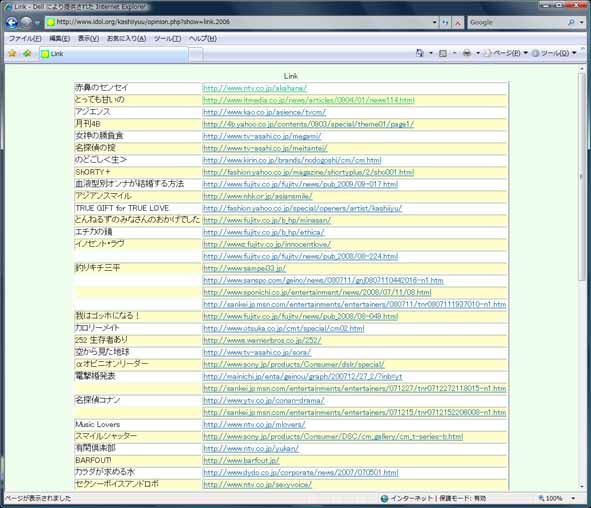Open the recent pages dropdown next to Forward
Screen dimensions: 591x508
point(37,23)
